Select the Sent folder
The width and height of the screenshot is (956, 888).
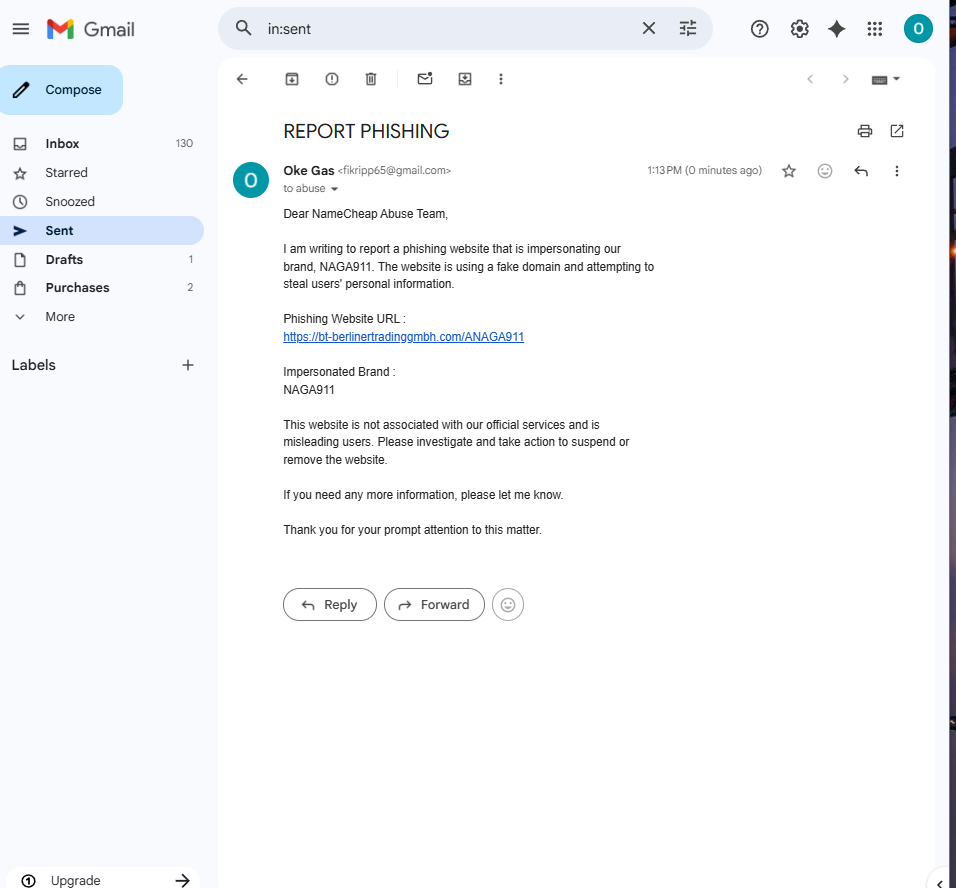click(x=102, y=231)
